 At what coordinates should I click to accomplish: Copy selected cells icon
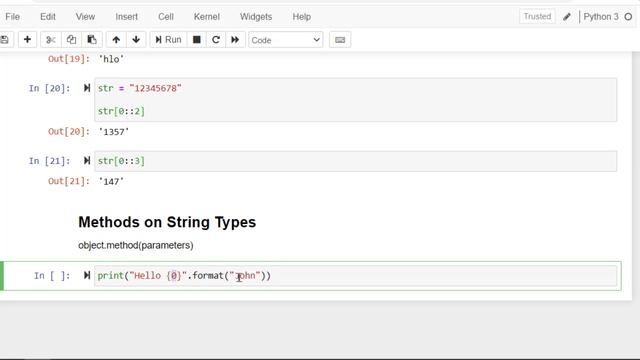71,40
